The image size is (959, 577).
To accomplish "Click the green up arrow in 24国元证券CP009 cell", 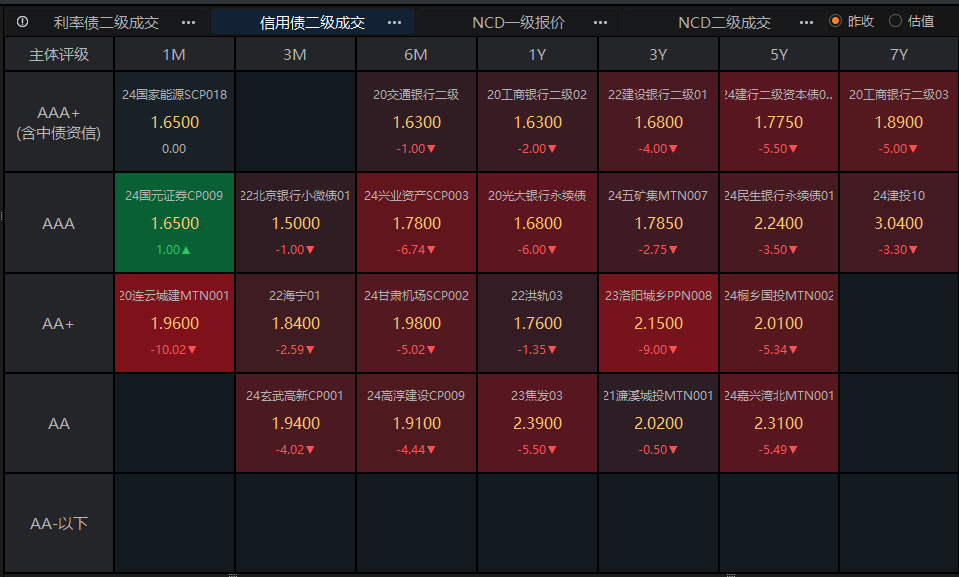I will pos(186,249).
